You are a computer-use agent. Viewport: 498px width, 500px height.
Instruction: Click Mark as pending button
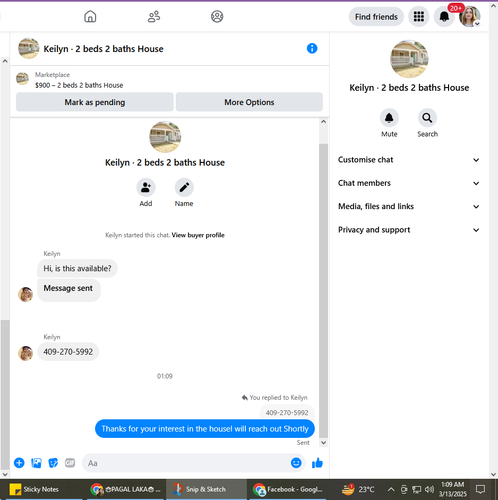(95, 102)
